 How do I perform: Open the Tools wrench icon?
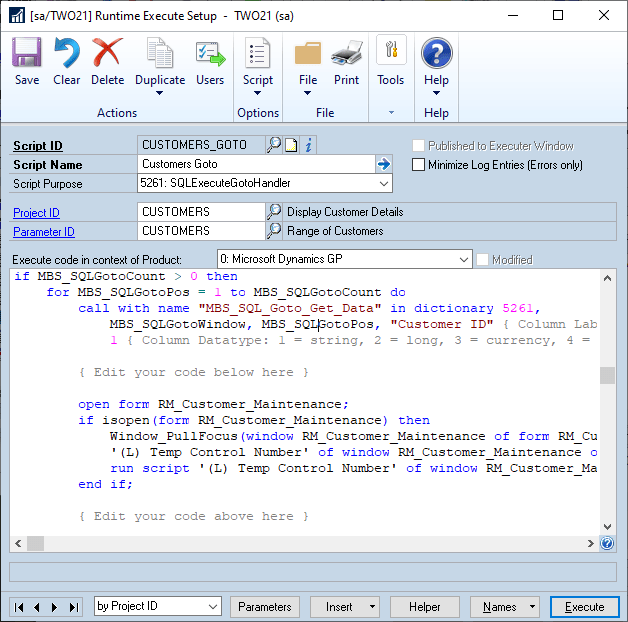click(x=391, y=50)
